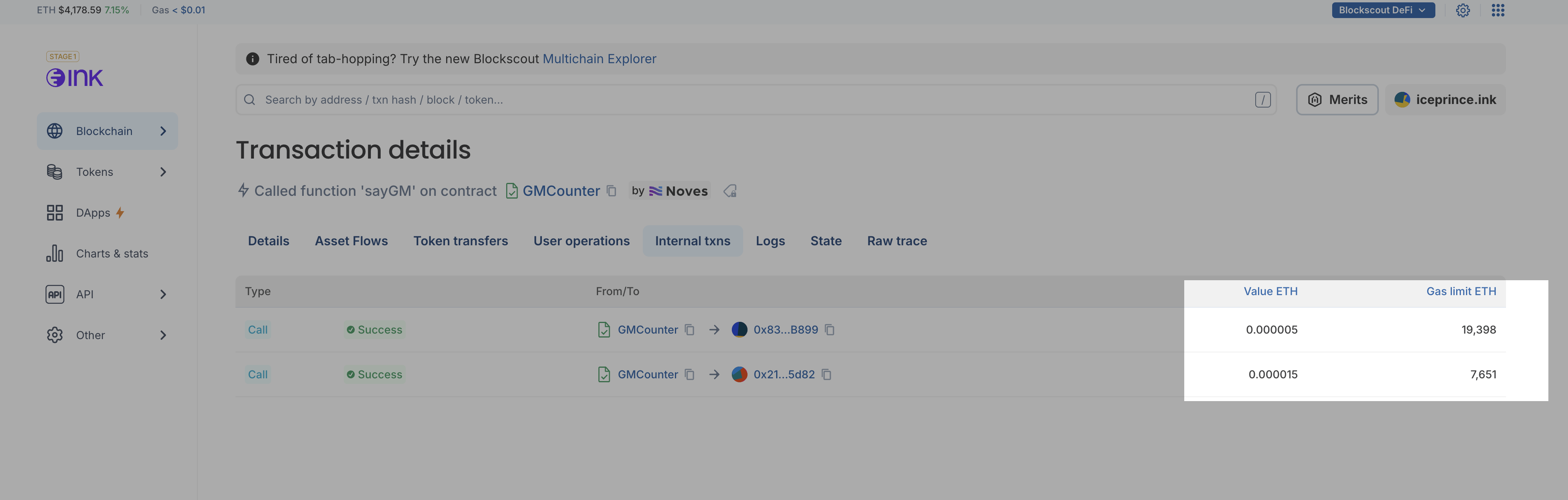This screenshot has width=1568, height=500.
Task: Copy address 0x21...5d82
Action: coord(826,374)
